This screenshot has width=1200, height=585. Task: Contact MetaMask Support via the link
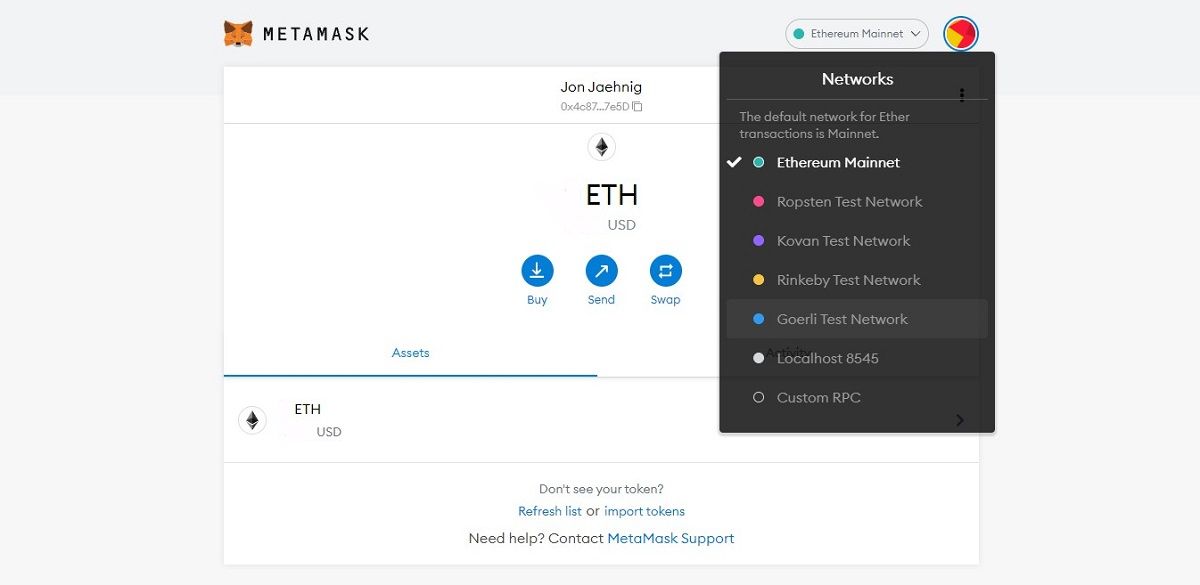[x=670, y=538]
